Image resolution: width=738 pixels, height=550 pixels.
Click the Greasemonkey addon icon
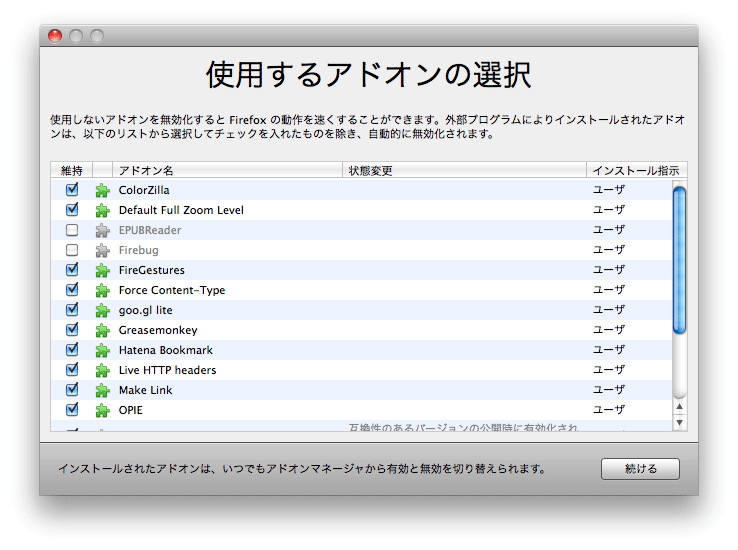pyautogui.click(x=101, y=330)
